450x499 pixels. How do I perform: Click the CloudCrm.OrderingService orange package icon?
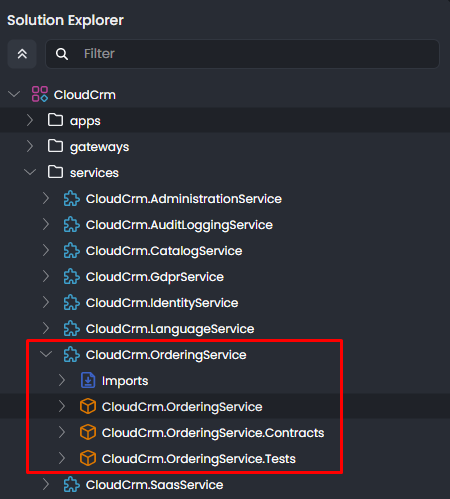[x=88, y=406]
